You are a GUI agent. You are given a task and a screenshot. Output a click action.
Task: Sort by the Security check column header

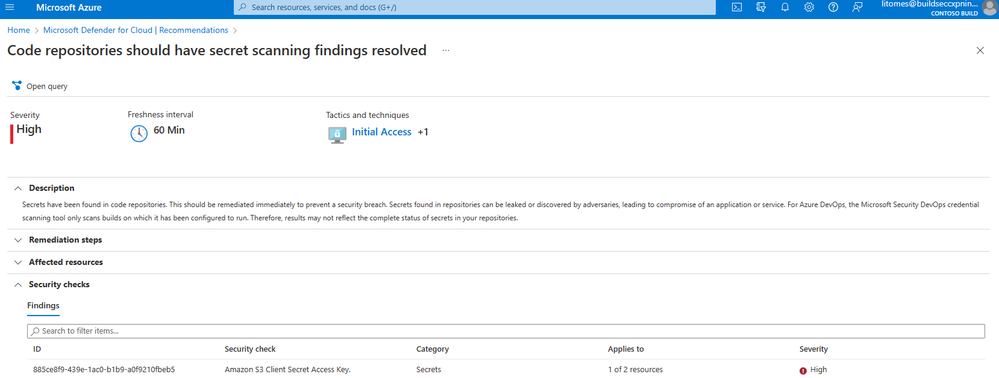pos(250,349)
